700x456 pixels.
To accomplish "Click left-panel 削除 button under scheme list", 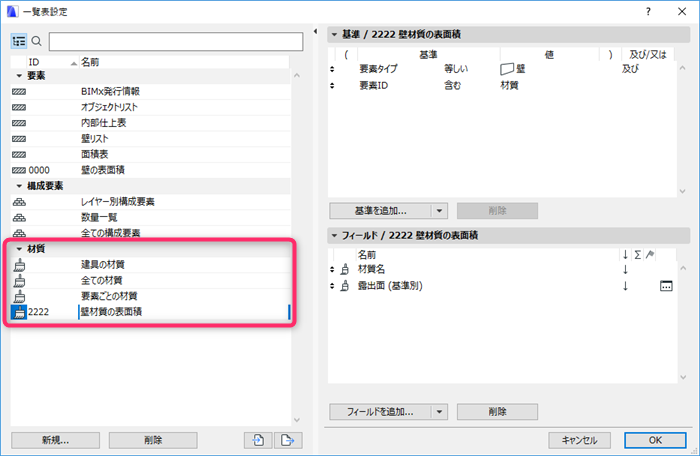I will click(x=153, y=440).
